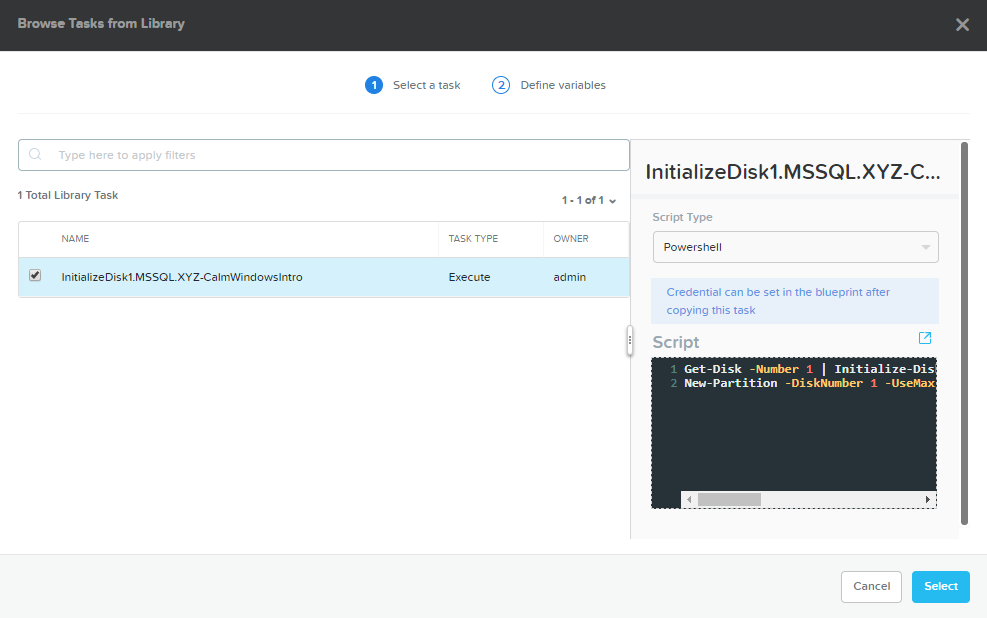Go to the Select a task step
The image size is (987, 618).
[x=426, y=85]
